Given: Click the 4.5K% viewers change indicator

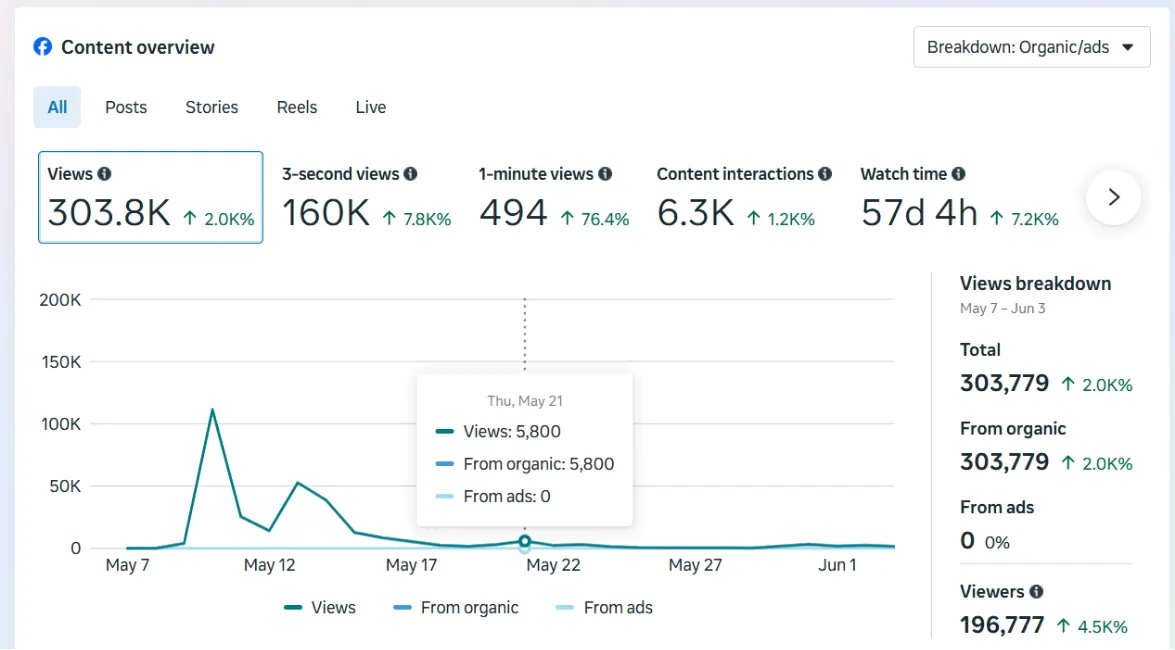Looking at the screenshot, I should point(1093,627).
